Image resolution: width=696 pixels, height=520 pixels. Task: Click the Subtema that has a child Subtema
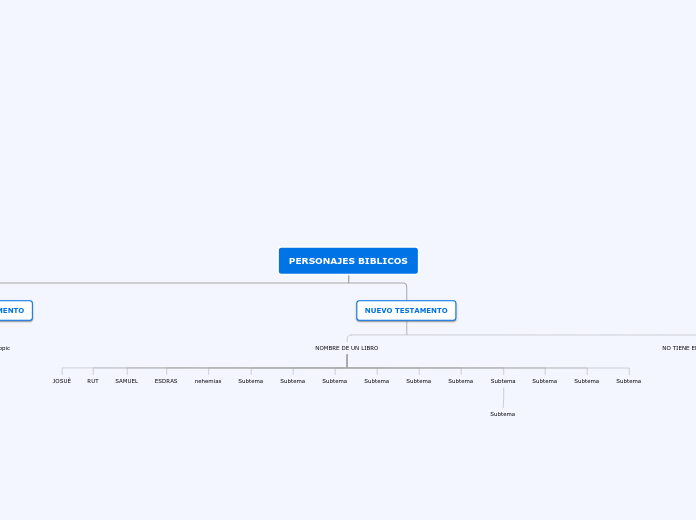[503, 381]
